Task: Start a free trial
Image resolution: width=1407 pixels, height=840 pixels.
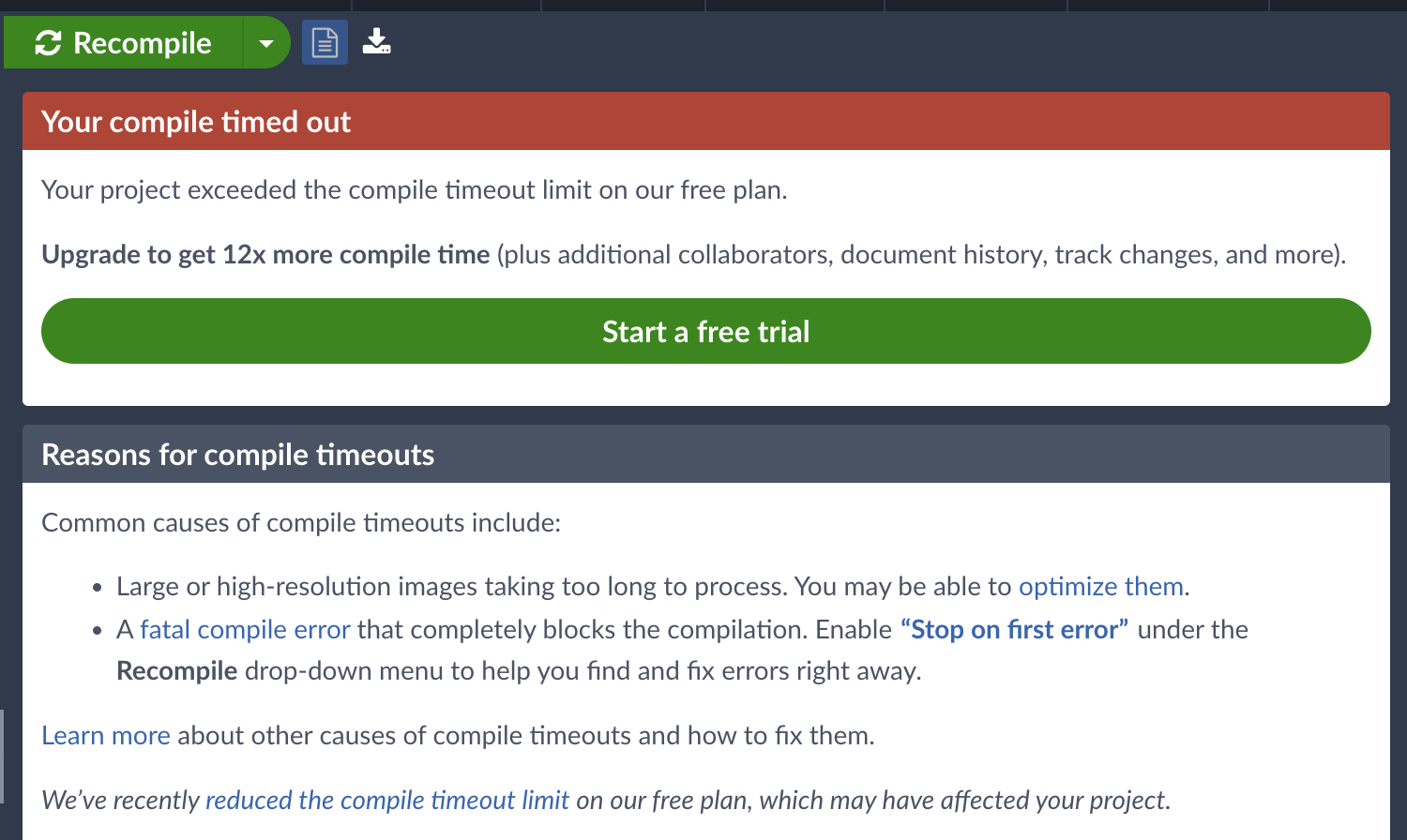Action: [705, 332]
